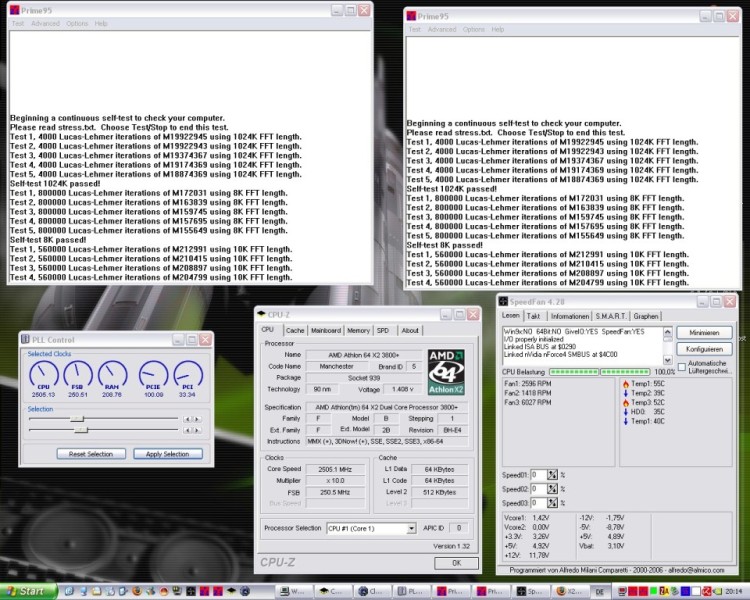Click the up arrow of the SpeedFan log scrollbar

[668, 332]
